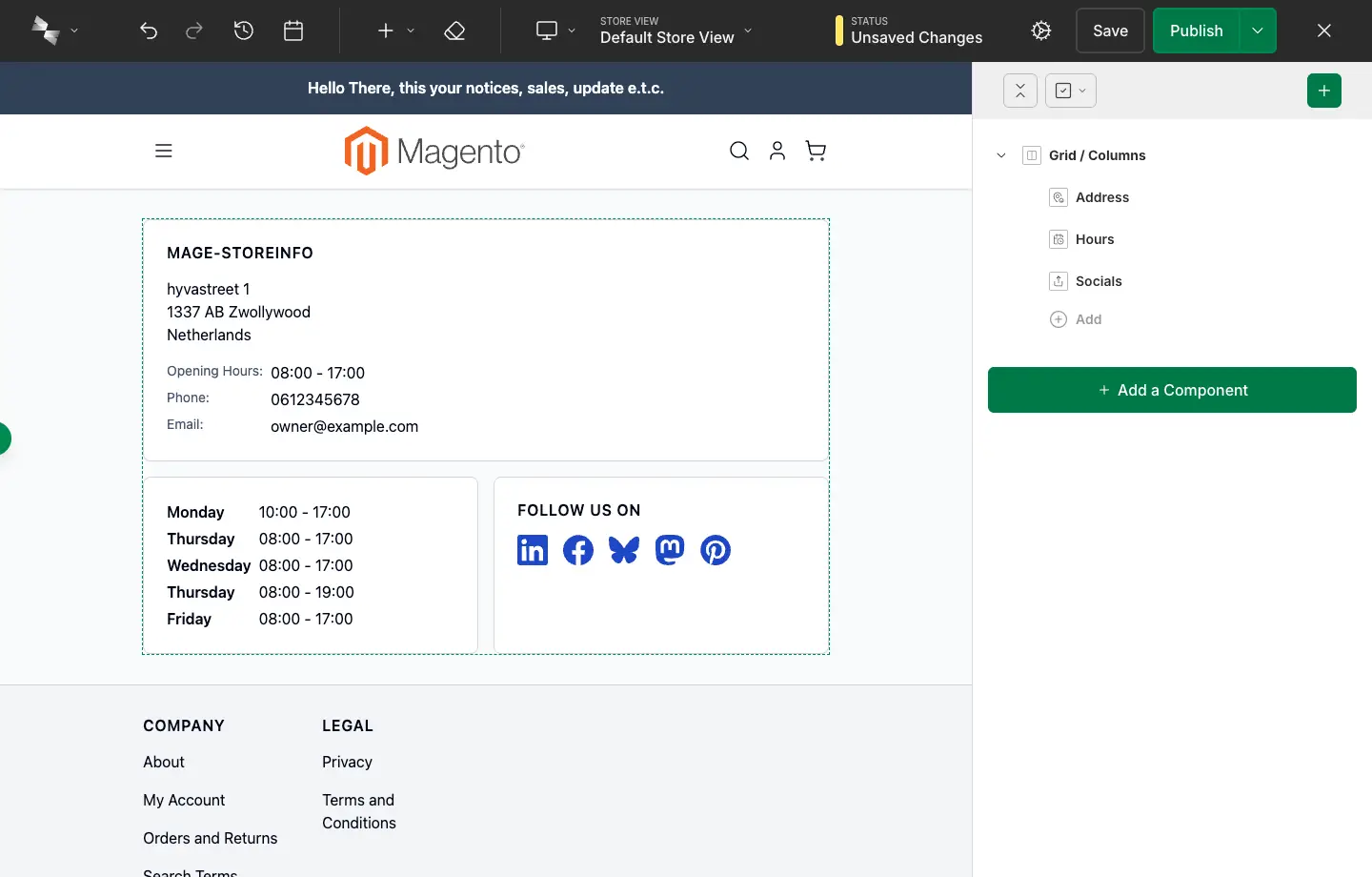This screenshot has height=877, width=1372.
Task: Open the revision history clock icon
Action: pos(244,31)
